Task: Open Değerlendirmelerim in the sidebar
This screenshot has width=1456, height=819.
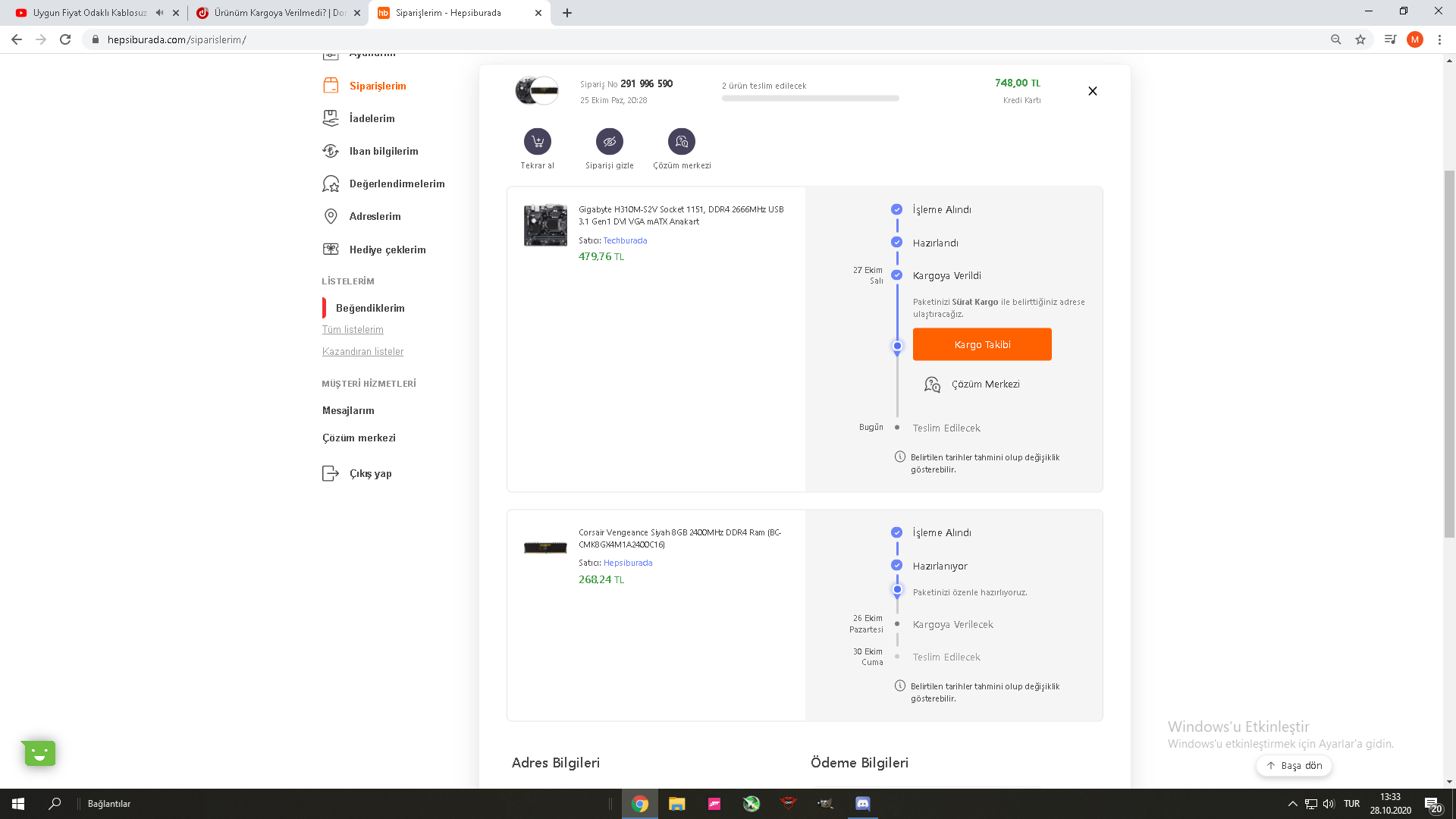Action: tap(397, 184)
